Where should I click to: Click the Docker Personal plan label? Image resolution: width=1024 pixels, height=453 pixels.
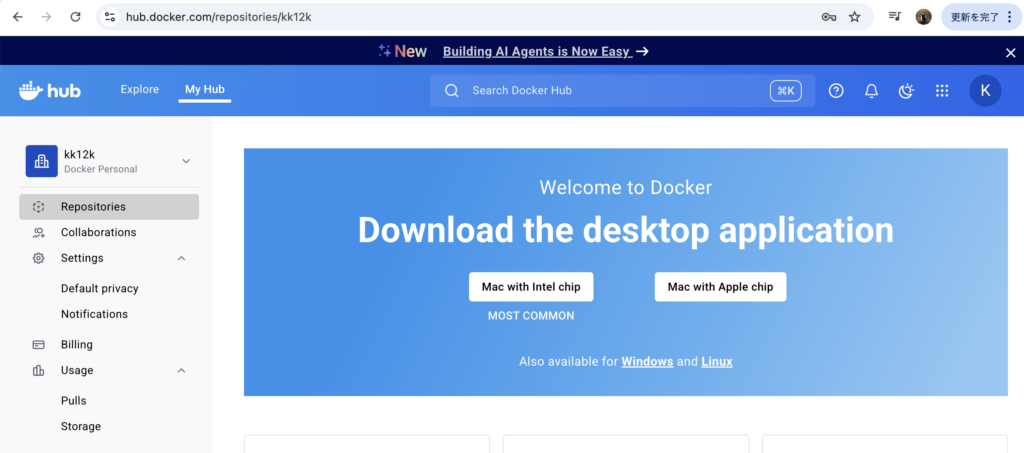point(101,169)
